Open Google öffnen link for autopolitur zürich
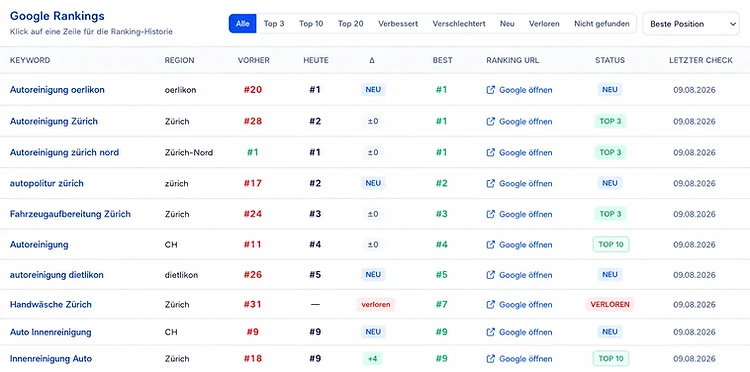This screenshot has height=372, width=750. (x=526, y=184)
